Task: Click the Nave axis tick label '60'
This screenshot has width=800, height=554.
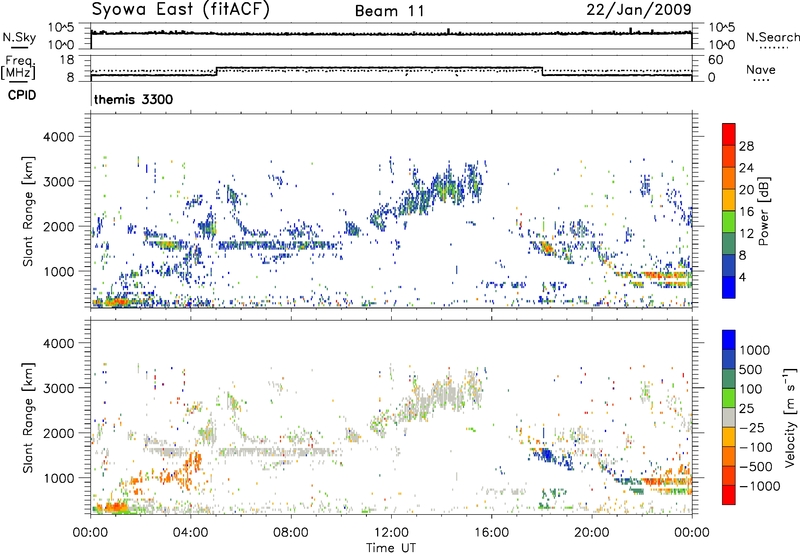Action: (716, 60)
